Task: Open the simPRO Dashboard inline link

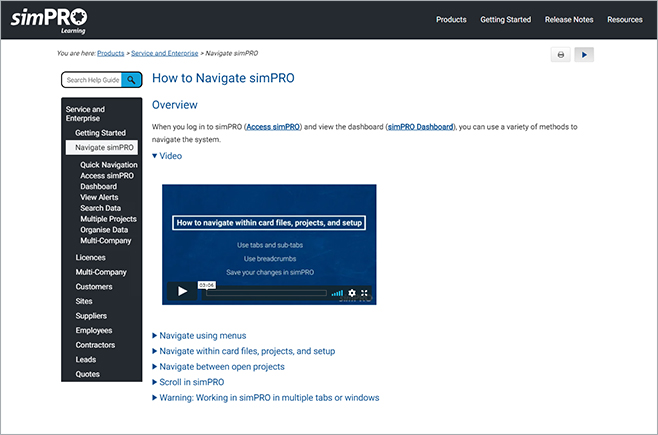Action: [x=420, y=127]
